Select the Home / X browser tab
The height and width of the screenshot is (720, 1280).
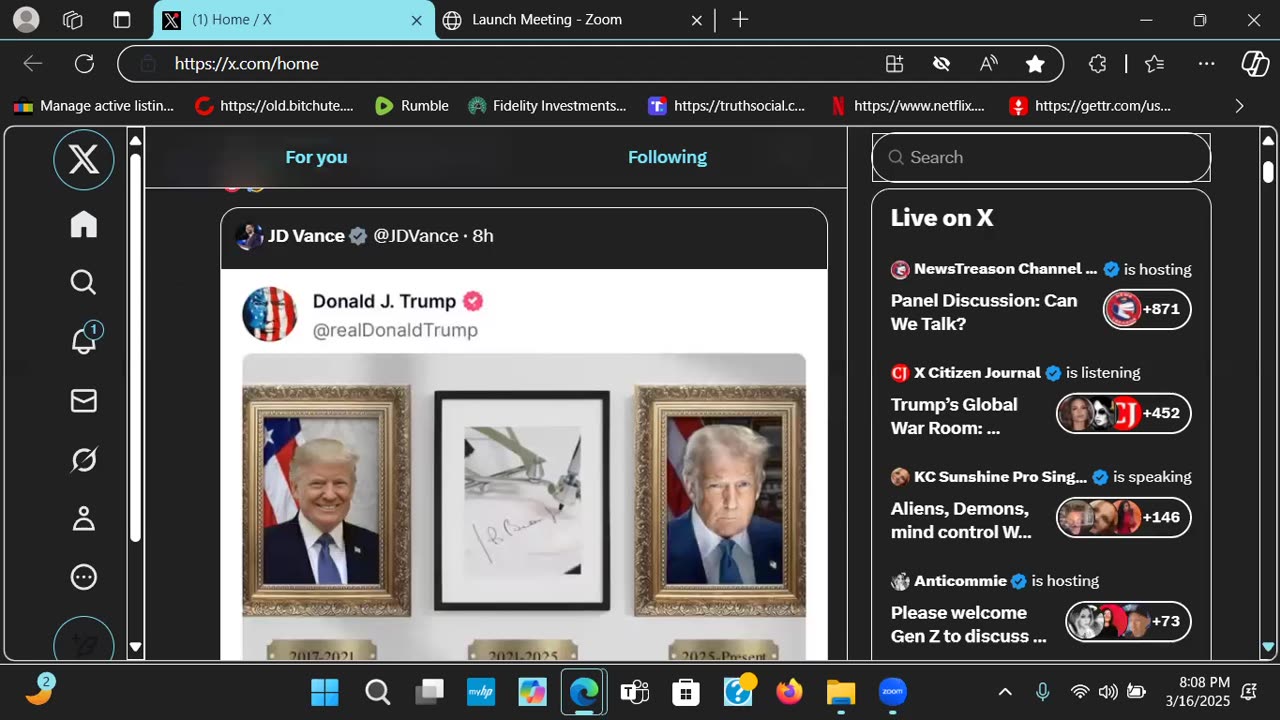click(x=295, y=20)
